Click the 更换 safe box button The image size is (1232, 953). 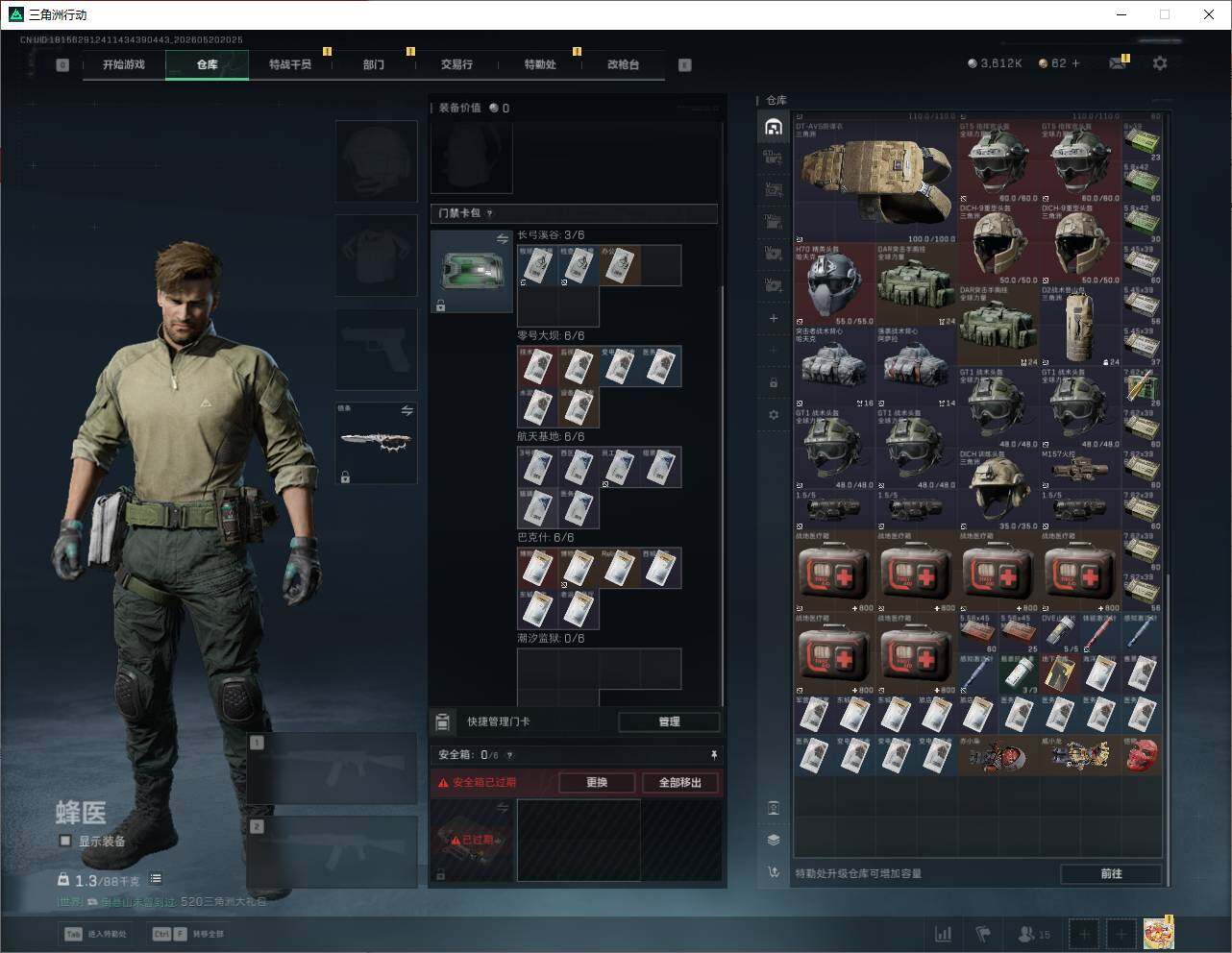click(x=597, y=783)
